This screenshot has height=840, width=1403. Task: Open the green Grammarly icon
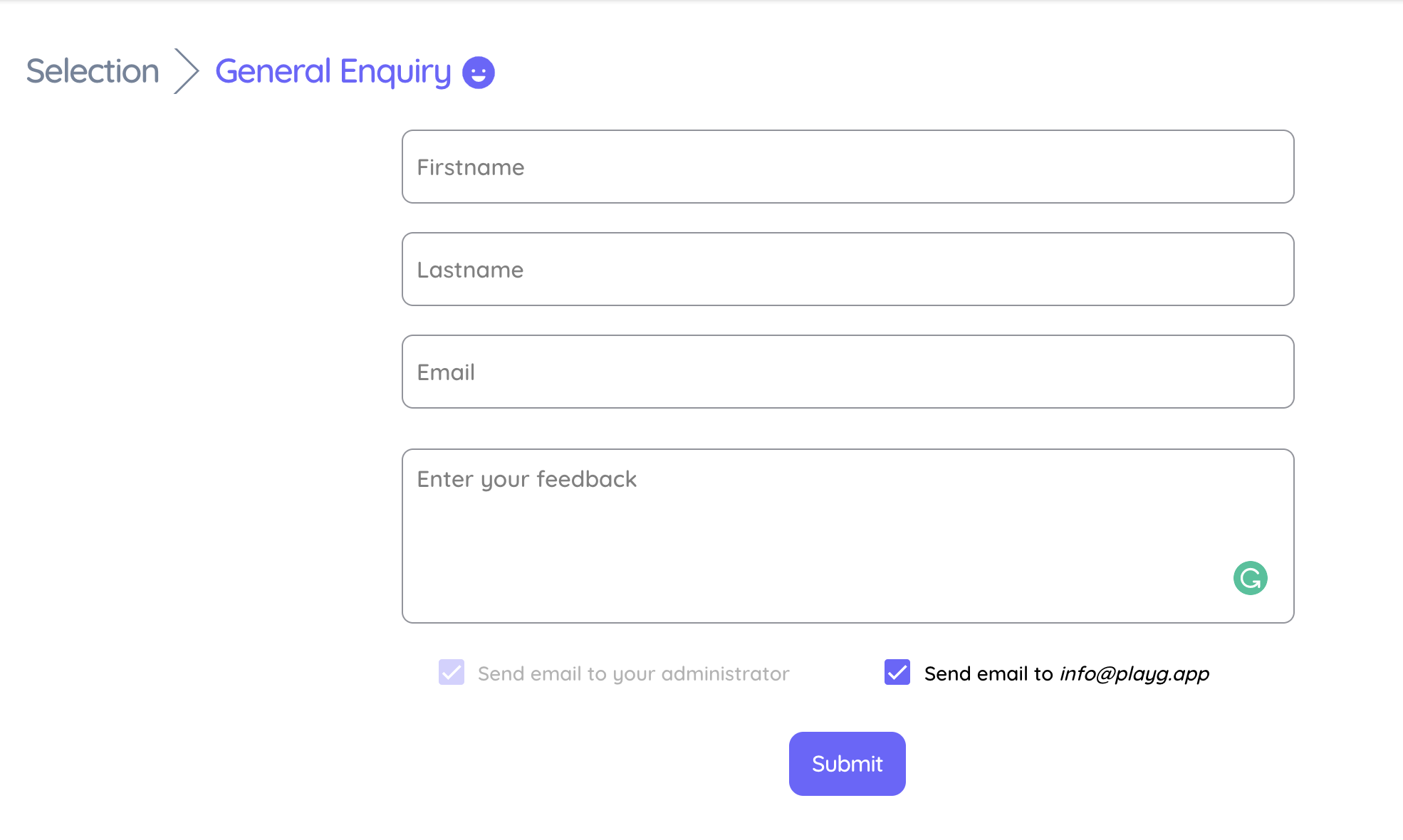1251,578
